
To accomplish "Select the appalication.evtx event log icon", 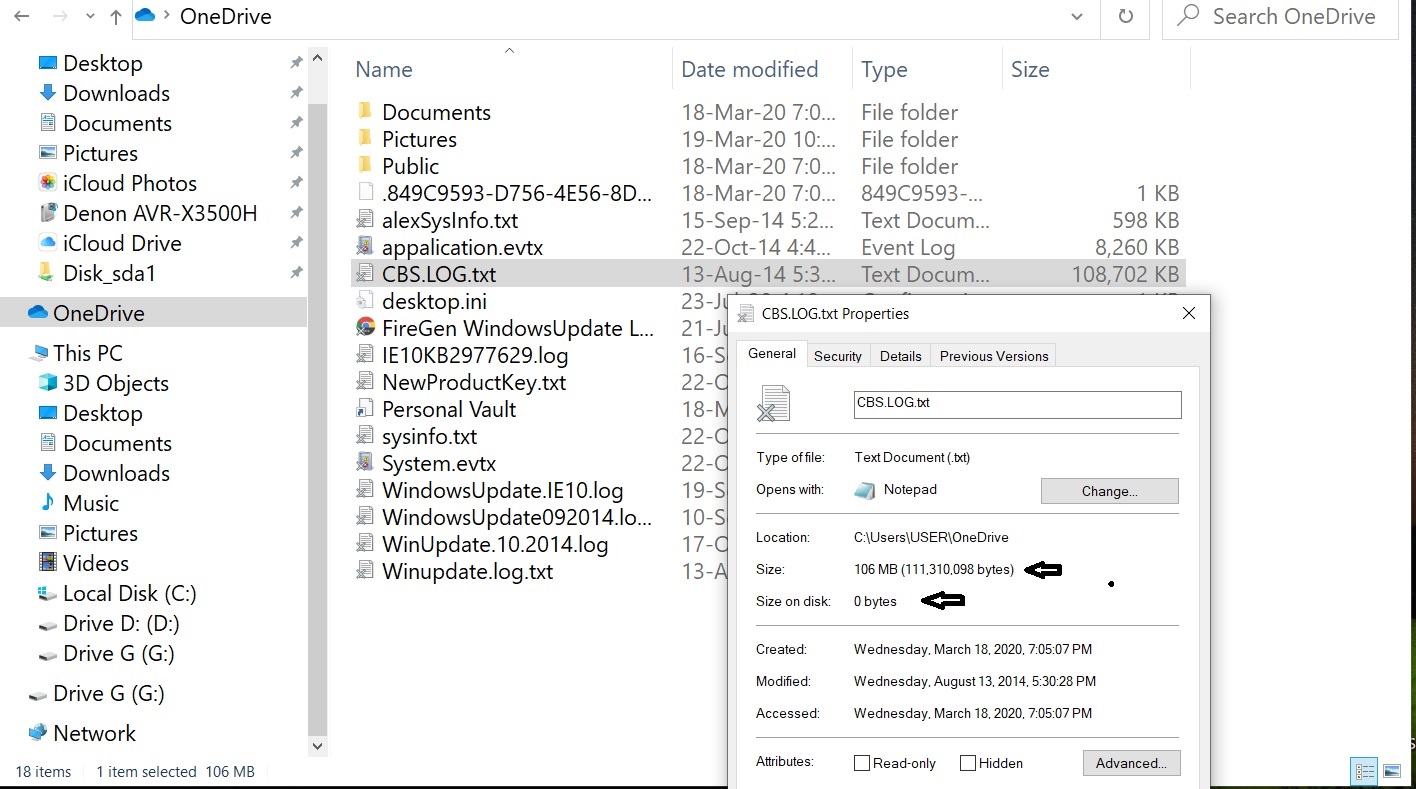I will click(x=366, y=247).
